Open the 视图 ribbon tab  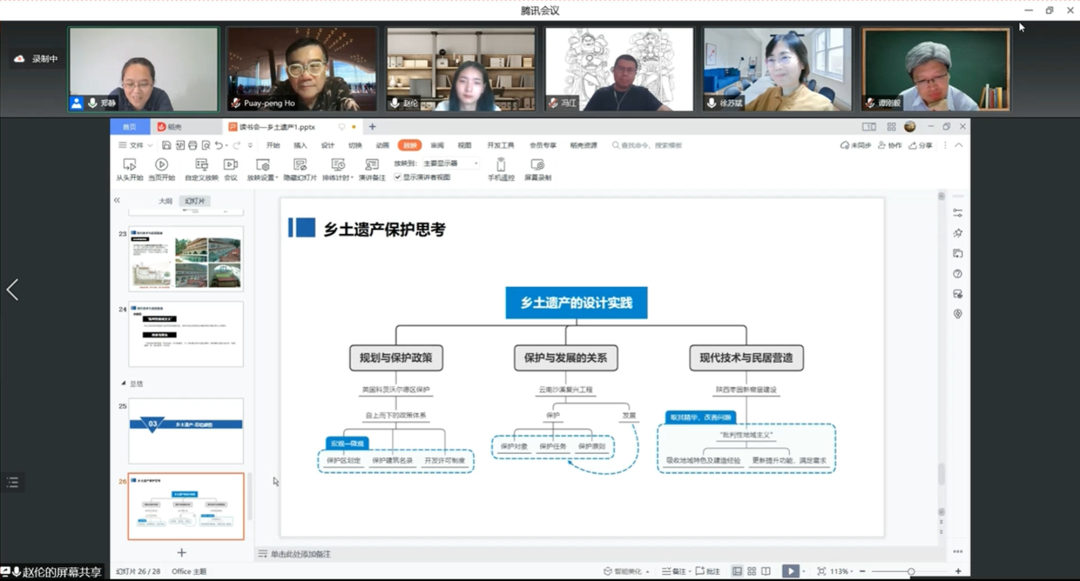(x=465, y=145)
